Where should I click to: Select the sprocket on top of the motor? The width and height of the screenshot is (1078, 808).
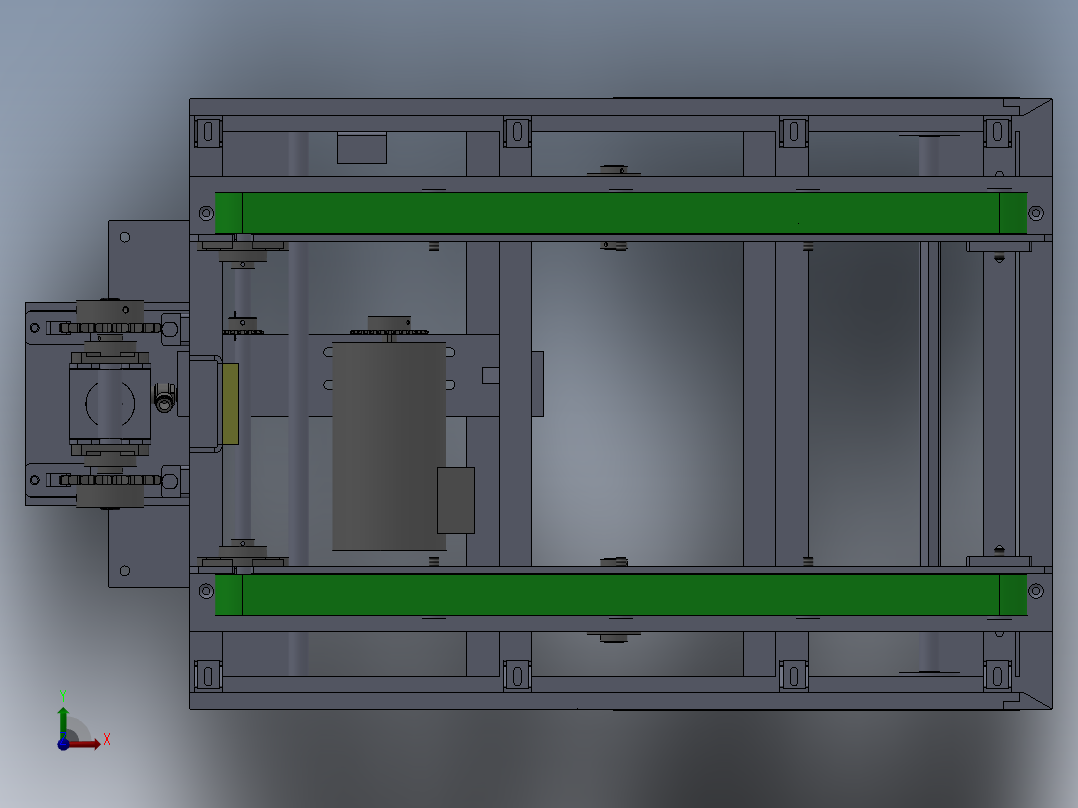click(x=389, y=332)
